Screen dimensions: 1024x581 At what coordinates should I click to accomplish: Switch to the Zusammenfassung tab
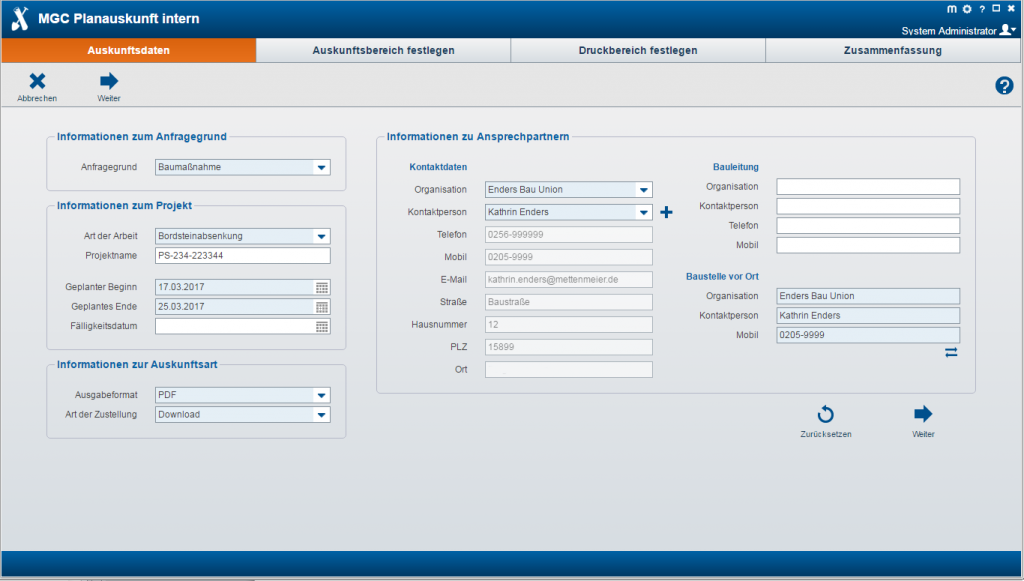[892, 50]
